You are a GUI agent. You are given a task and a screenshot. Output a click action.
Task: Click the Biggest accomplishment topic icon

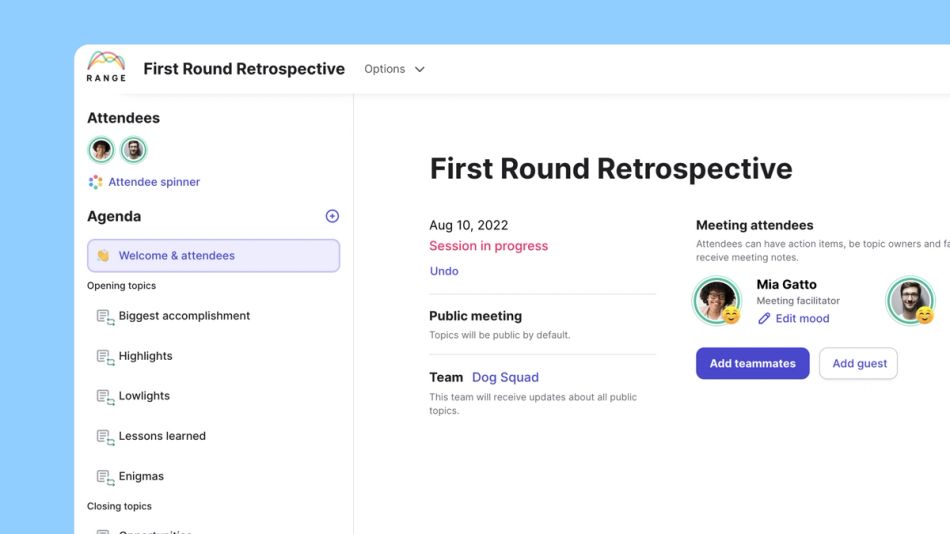(104, 317)
